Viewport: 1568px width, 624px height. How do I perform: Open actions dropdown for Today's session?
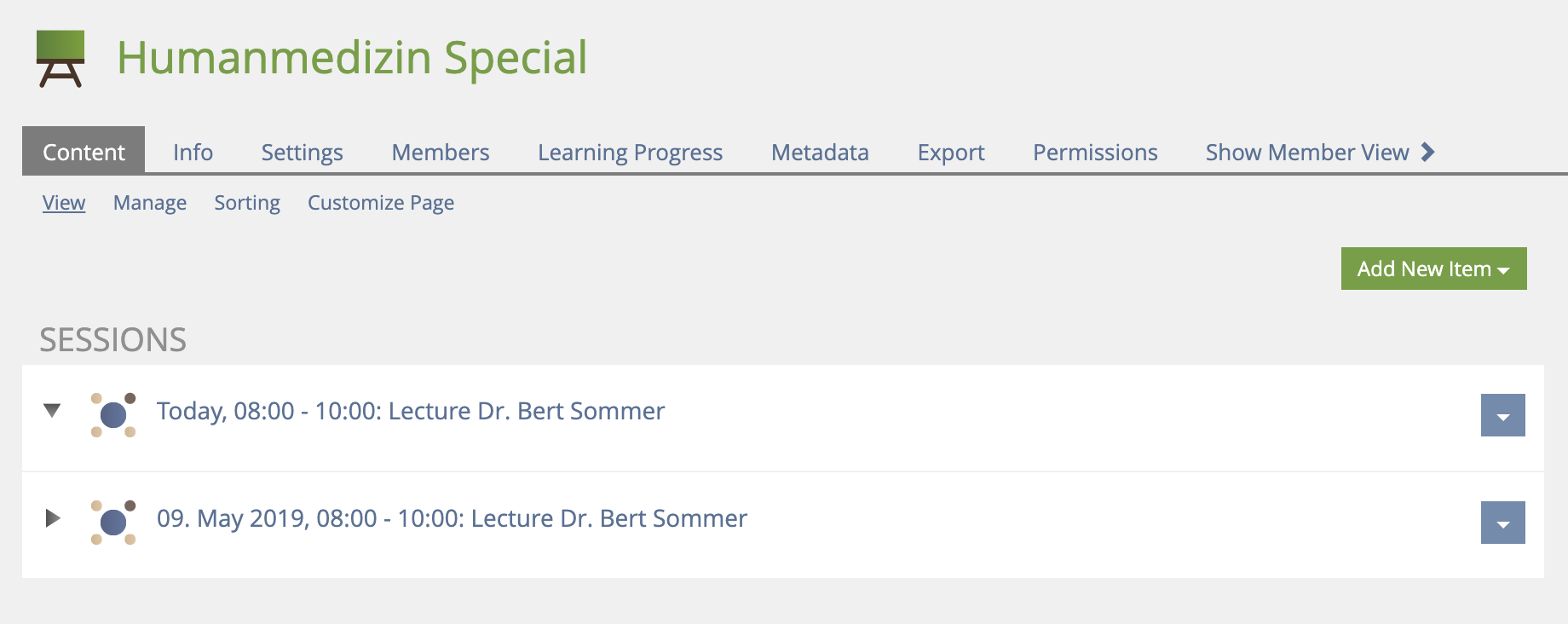[x=1502, y=416]
